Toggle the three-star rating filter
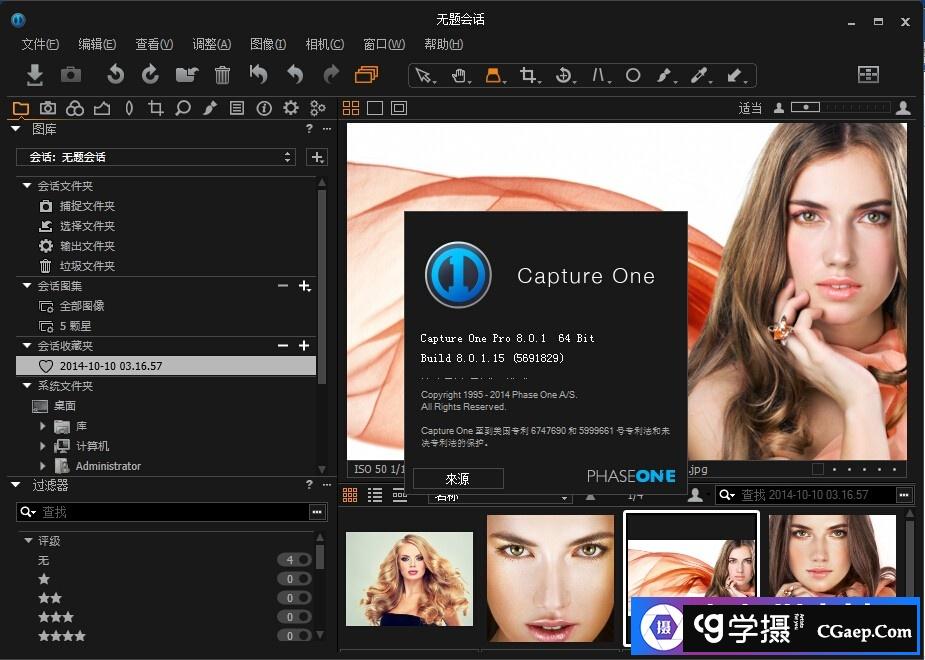Image resolution: width=925 pixels, height=660 pixels. coord(296,617)
